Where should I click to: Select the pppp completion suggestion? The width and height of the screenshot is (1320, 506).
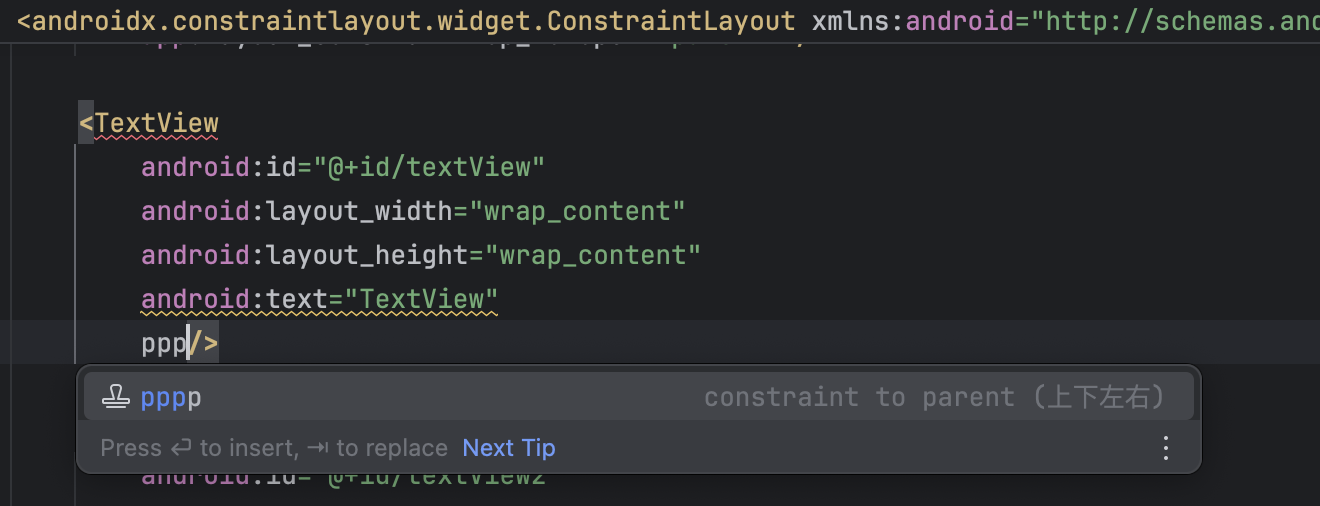point(171,398)
